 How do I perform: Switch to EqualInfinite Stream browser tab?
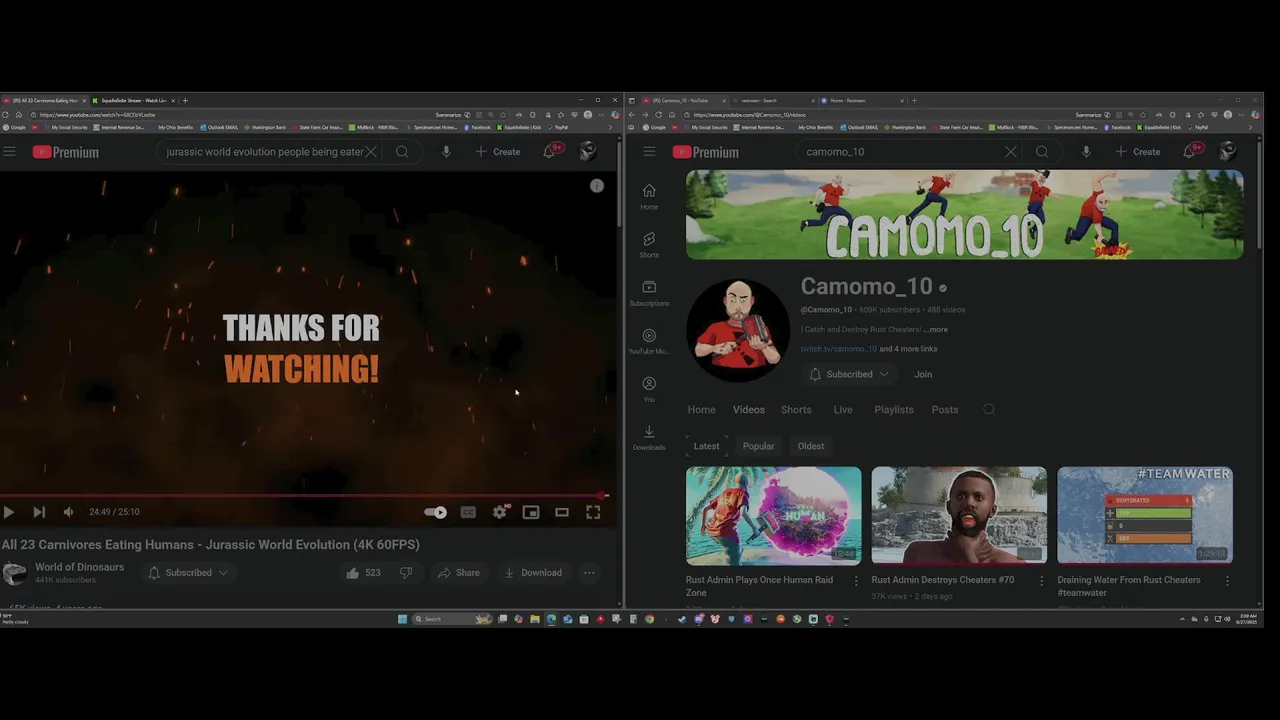(133, 100)
